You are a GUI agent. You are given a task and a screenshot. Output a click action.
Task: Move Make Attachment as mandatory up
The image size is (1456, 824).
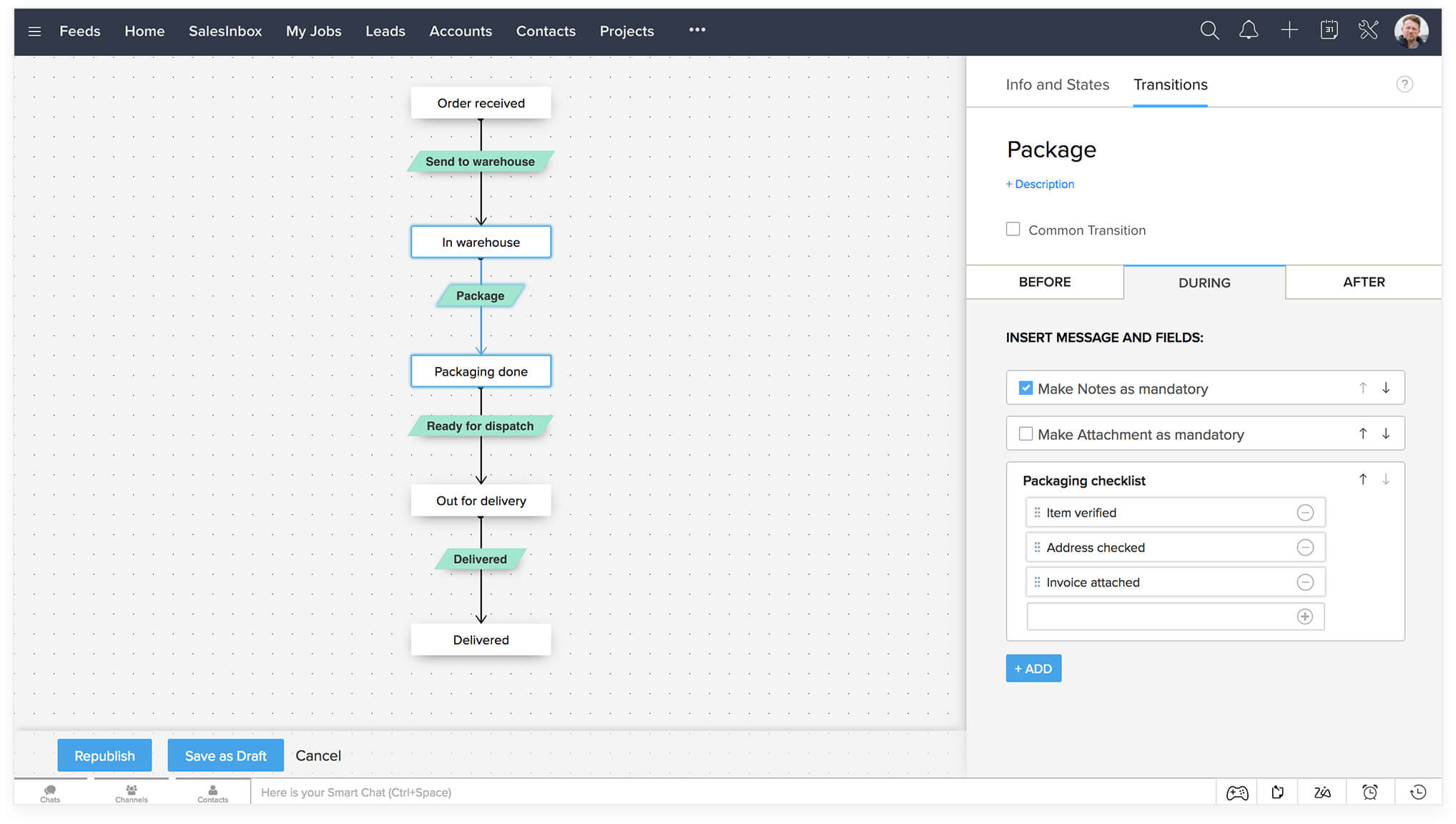1363,433
